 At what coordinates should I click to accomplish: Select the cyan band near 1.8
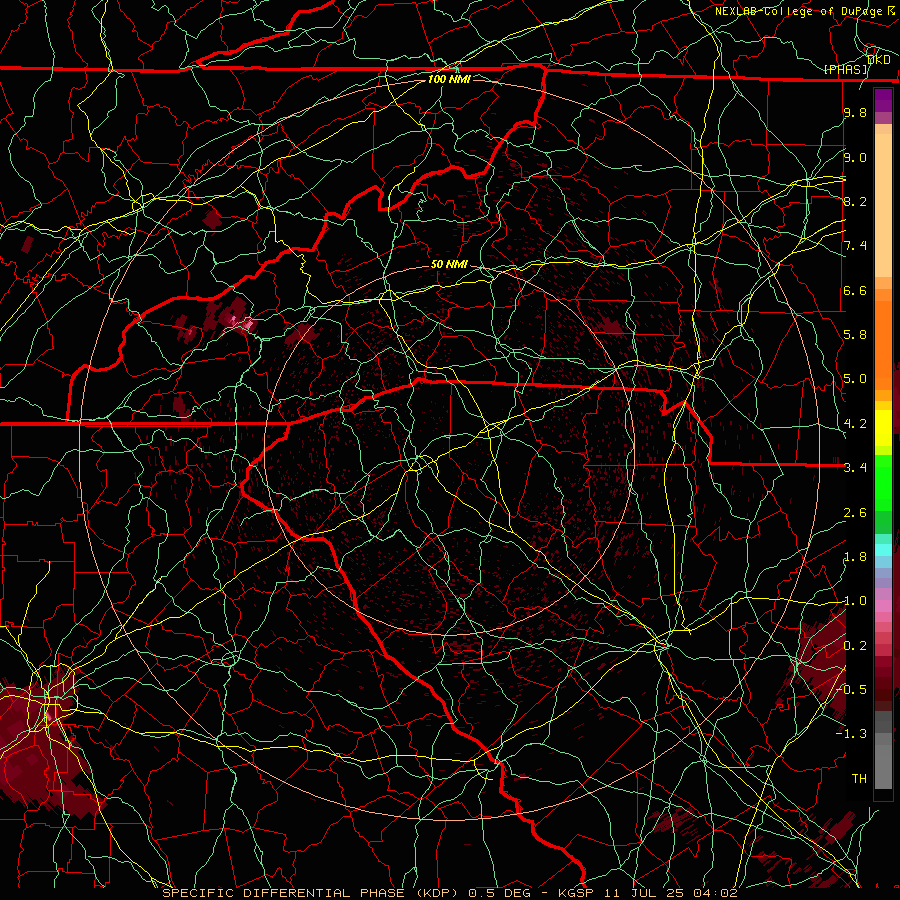[x=883, y=550]
